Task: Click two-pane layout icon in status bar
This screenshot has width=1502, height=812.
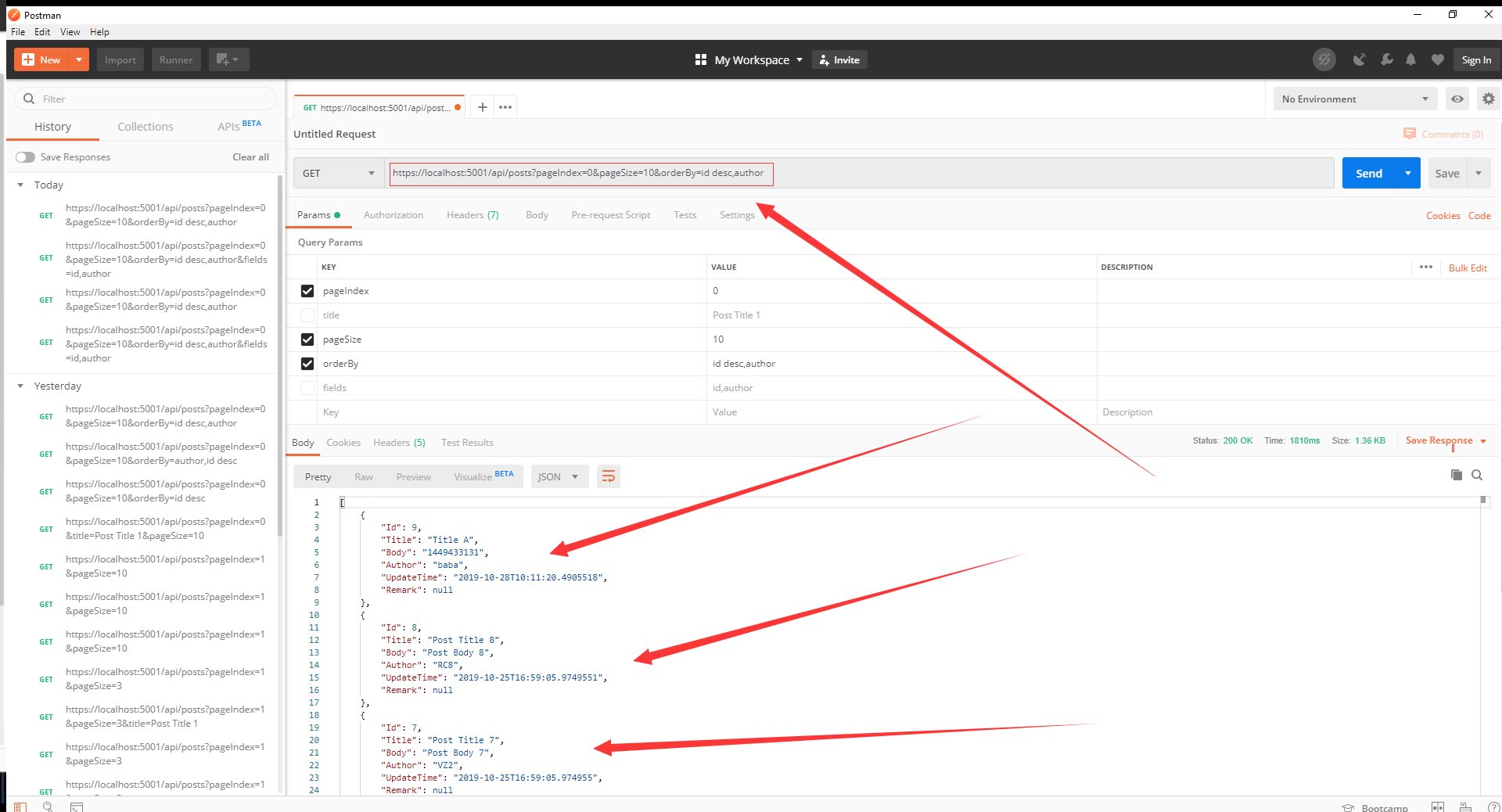Action: point(1438,807)
